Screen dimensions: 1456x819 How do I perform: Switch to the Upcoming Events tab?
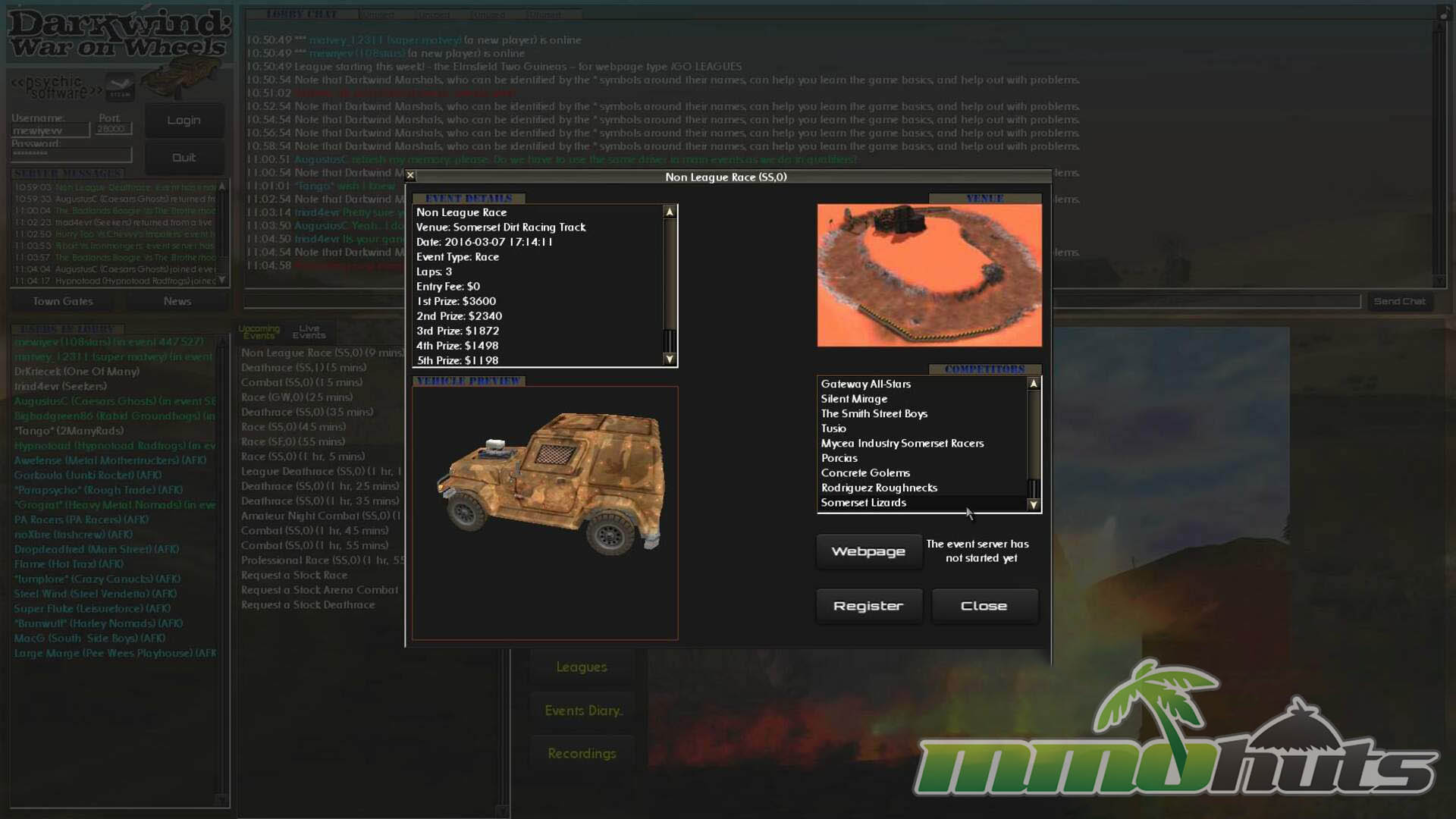(259, 331)
